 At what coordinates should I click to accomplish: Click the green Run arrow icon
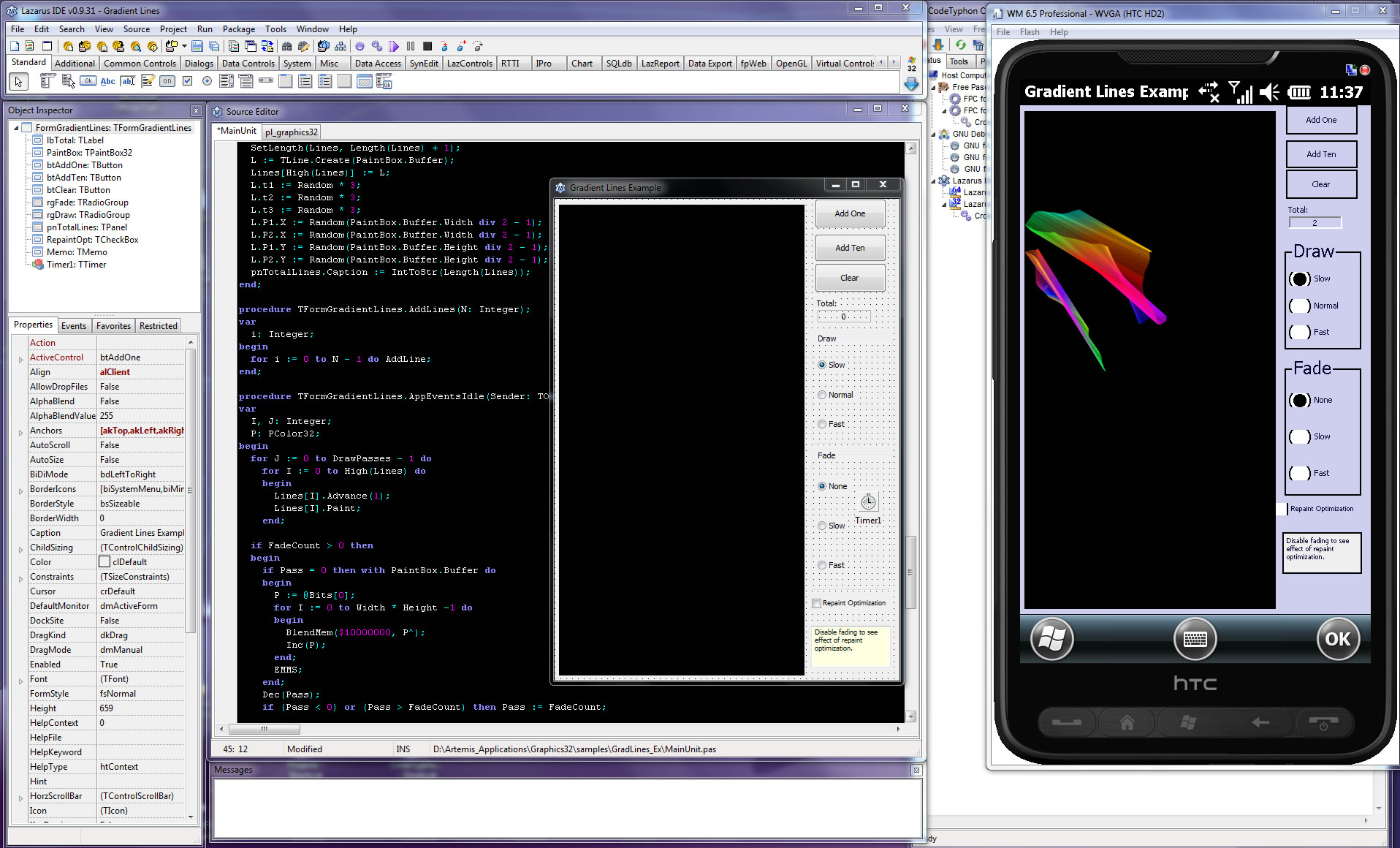[x=394, y=46]
